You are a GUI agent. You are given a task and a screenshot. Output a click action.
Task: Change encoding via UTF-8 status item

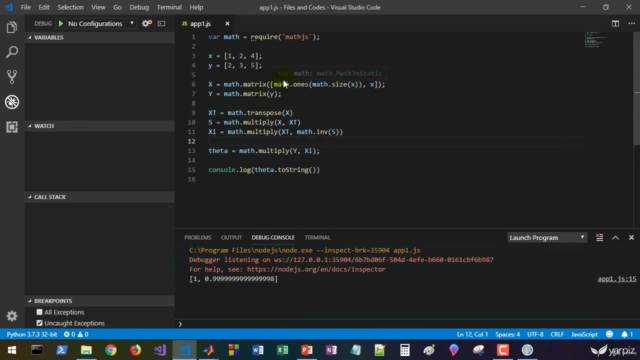click(x=535, y=334)
